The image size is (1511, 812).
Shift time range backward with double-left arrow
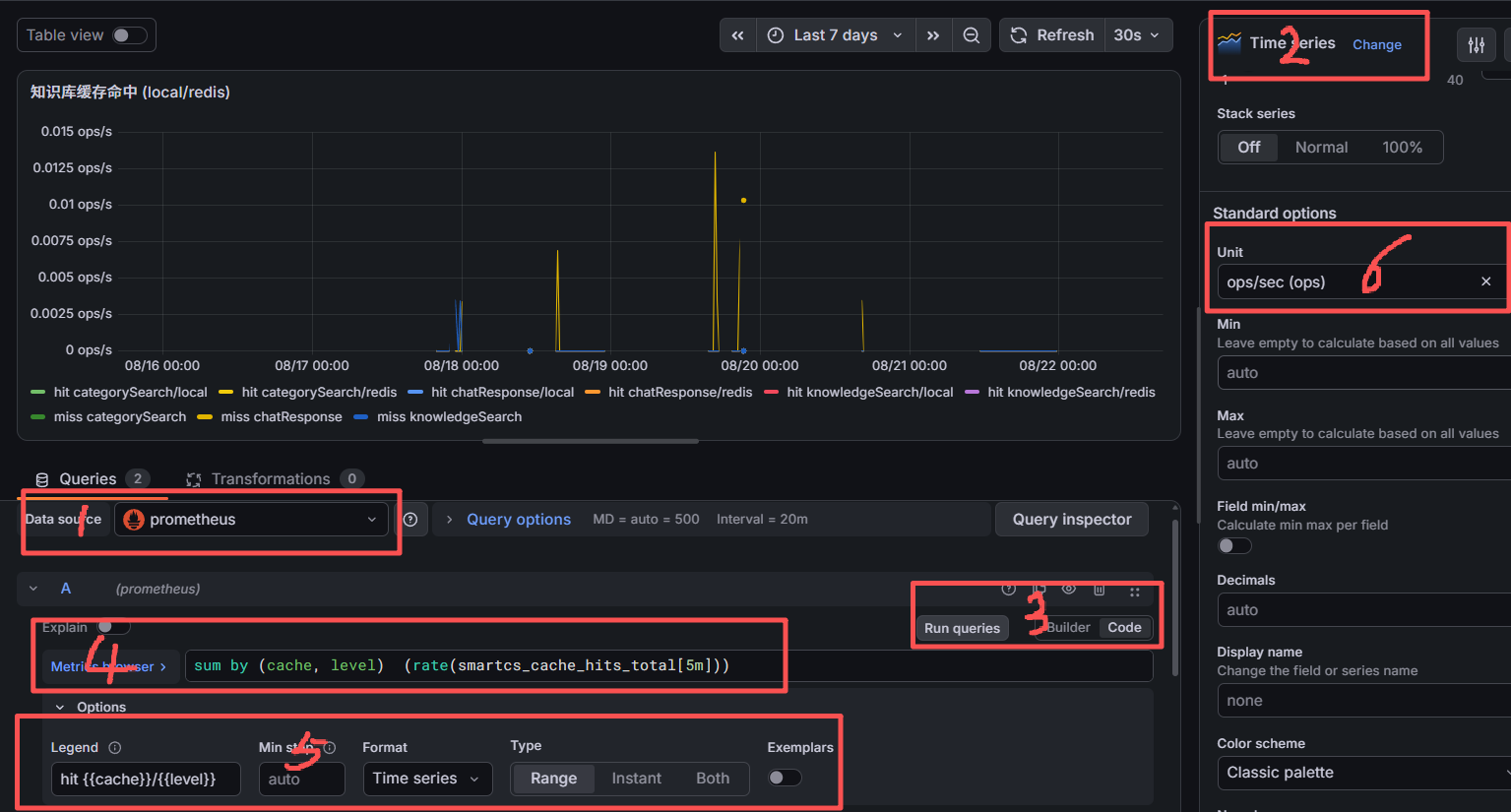[x=737, y=35]
